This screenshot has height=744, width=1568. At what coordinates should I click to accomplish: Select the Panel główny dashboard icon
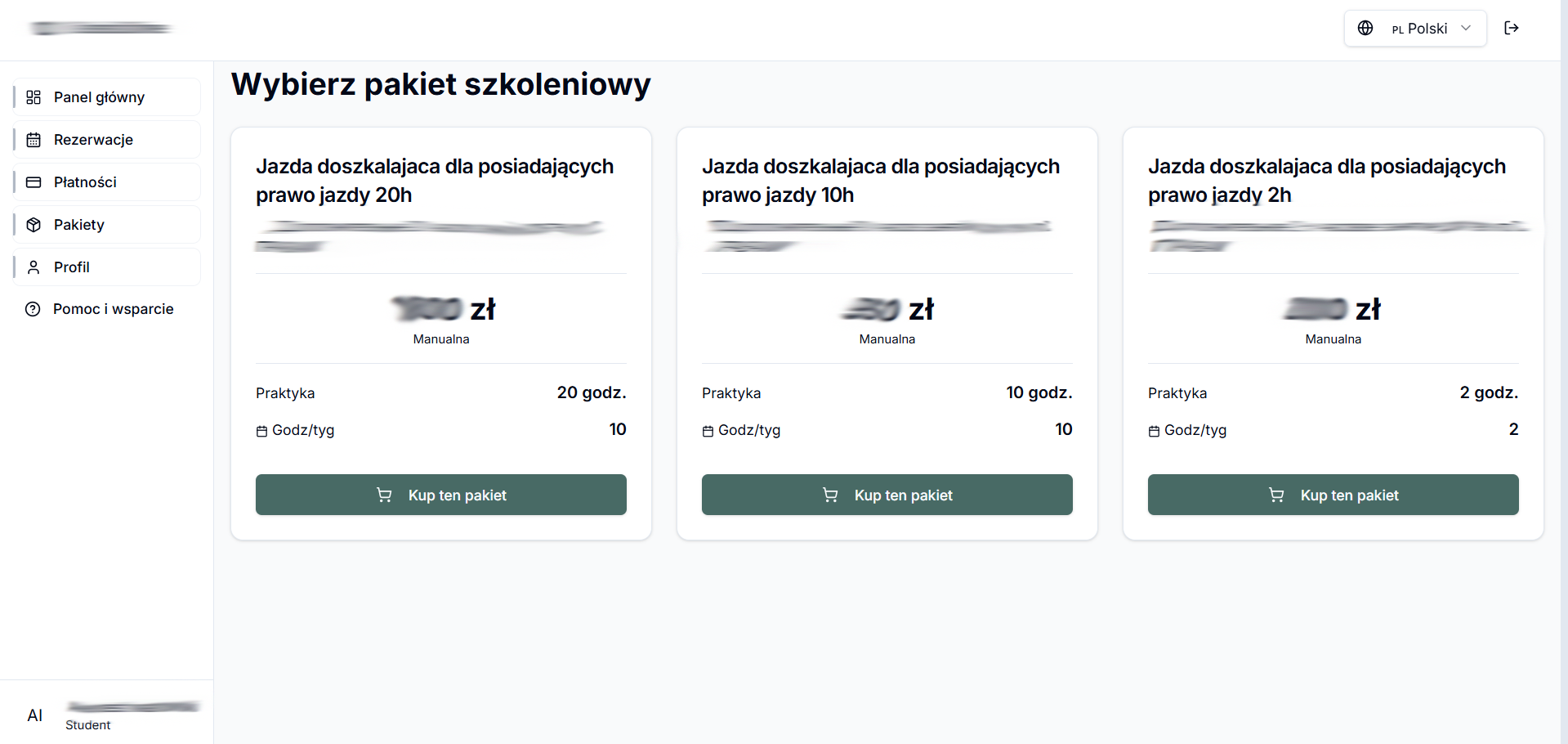(34, 96)
